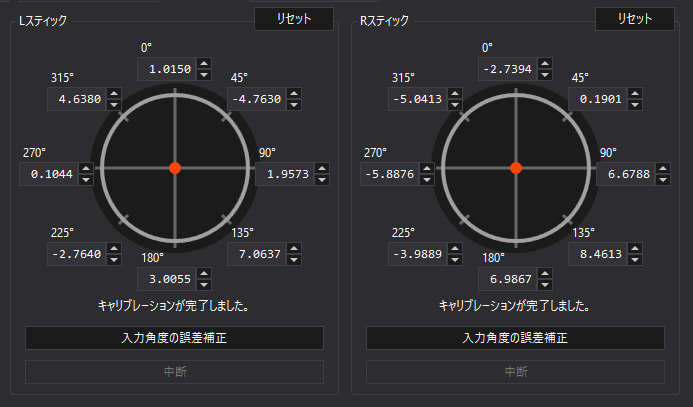Click the R stick 270° field showing -5.8876
The image size is (693, 407).
[390, 175]
